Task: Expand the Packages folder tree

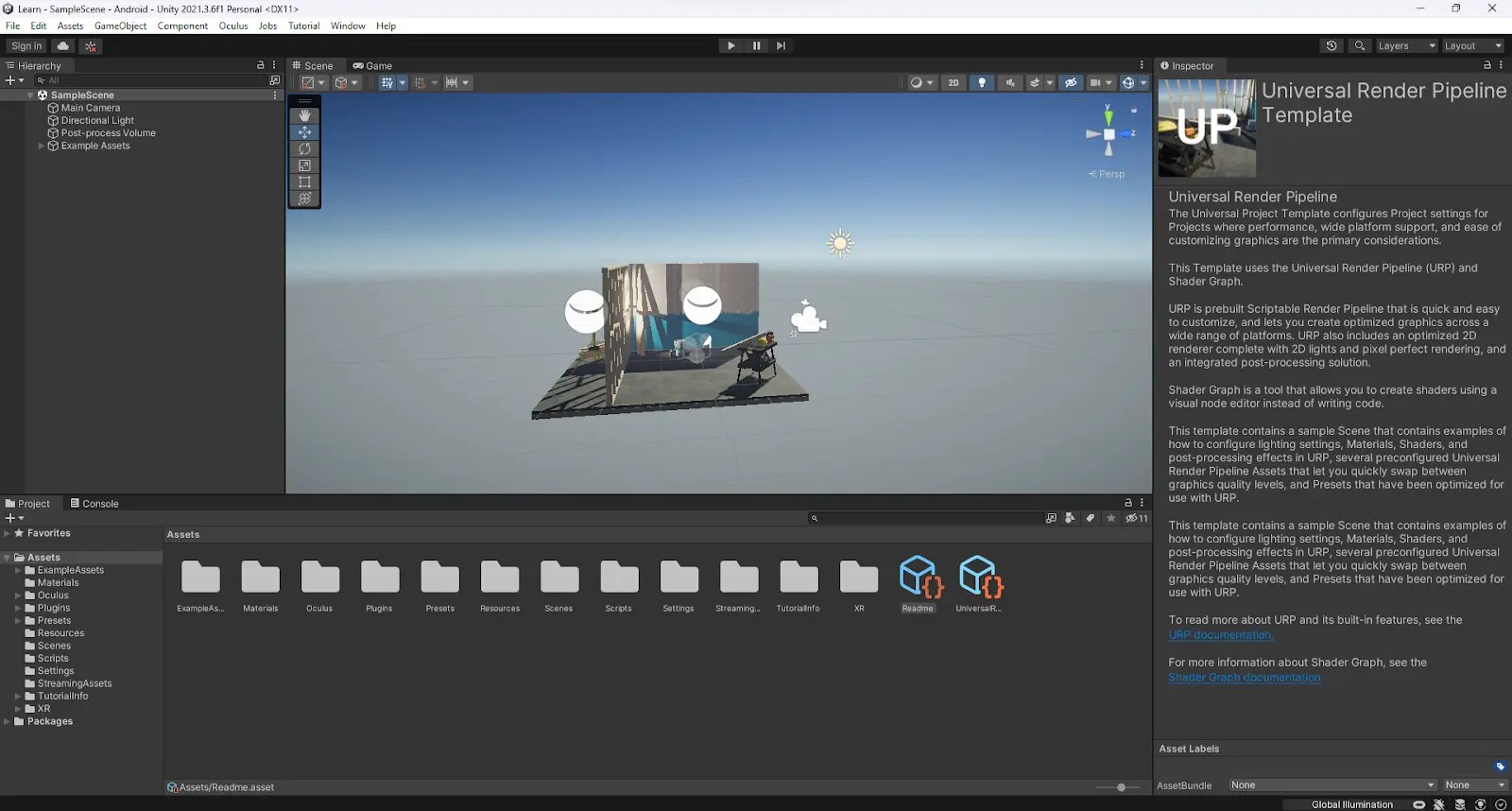Action: pos(8,721)
